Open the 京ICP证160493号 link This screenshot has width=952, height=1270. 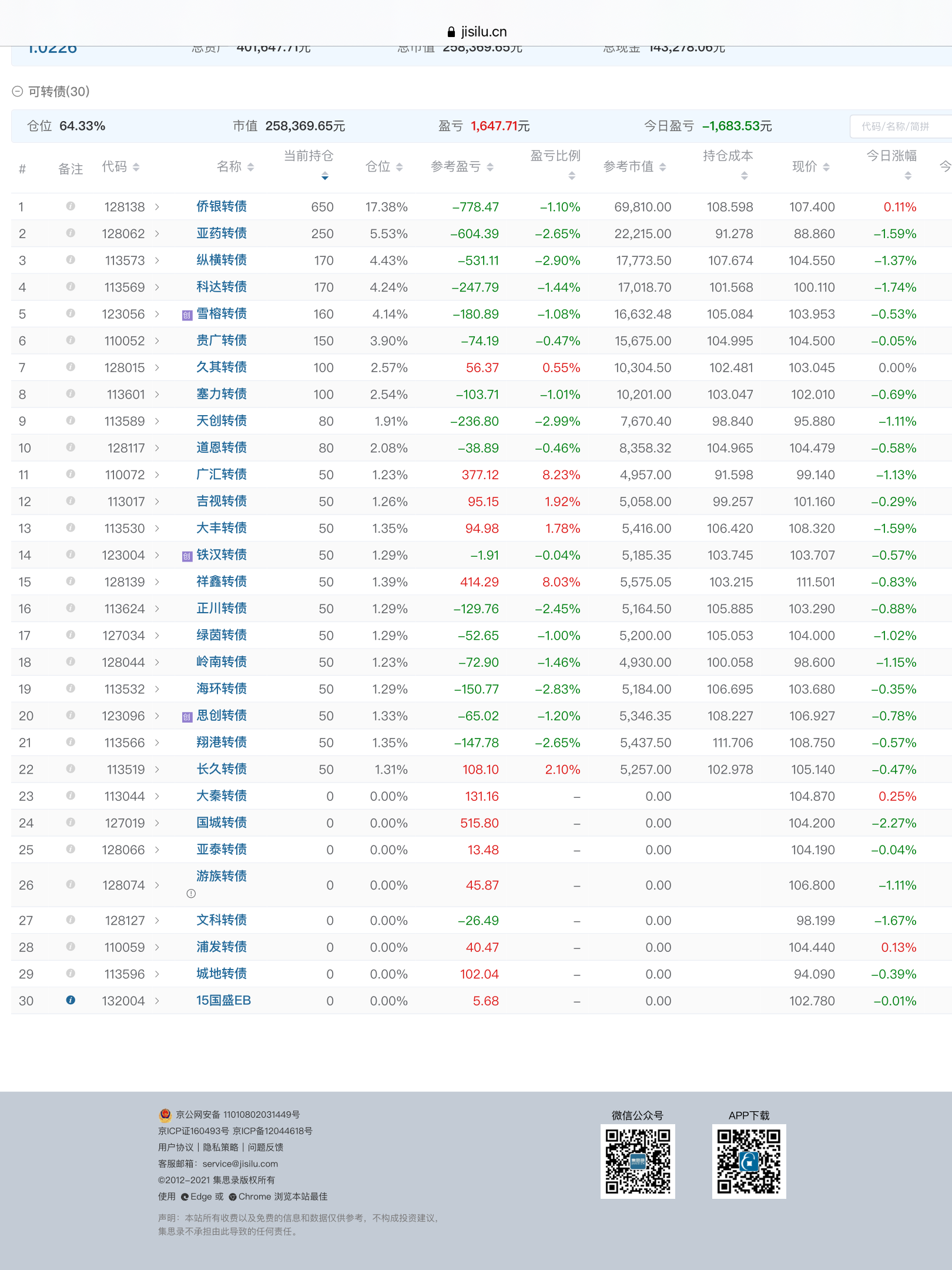click(193, 1131)
